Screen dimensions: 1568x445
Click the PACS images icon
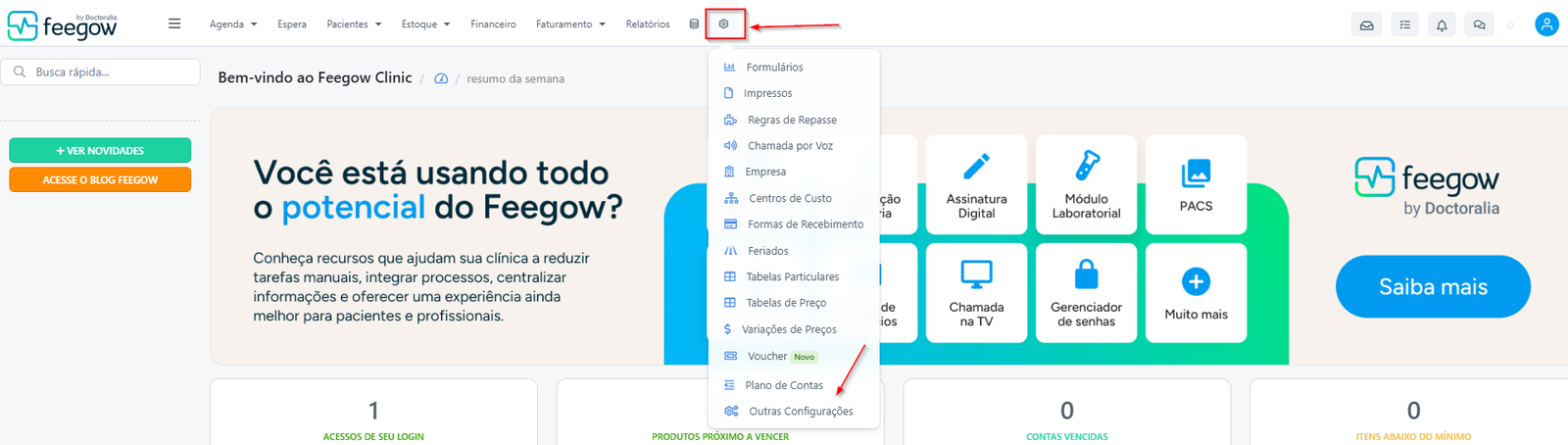(x=1196, y=173)
